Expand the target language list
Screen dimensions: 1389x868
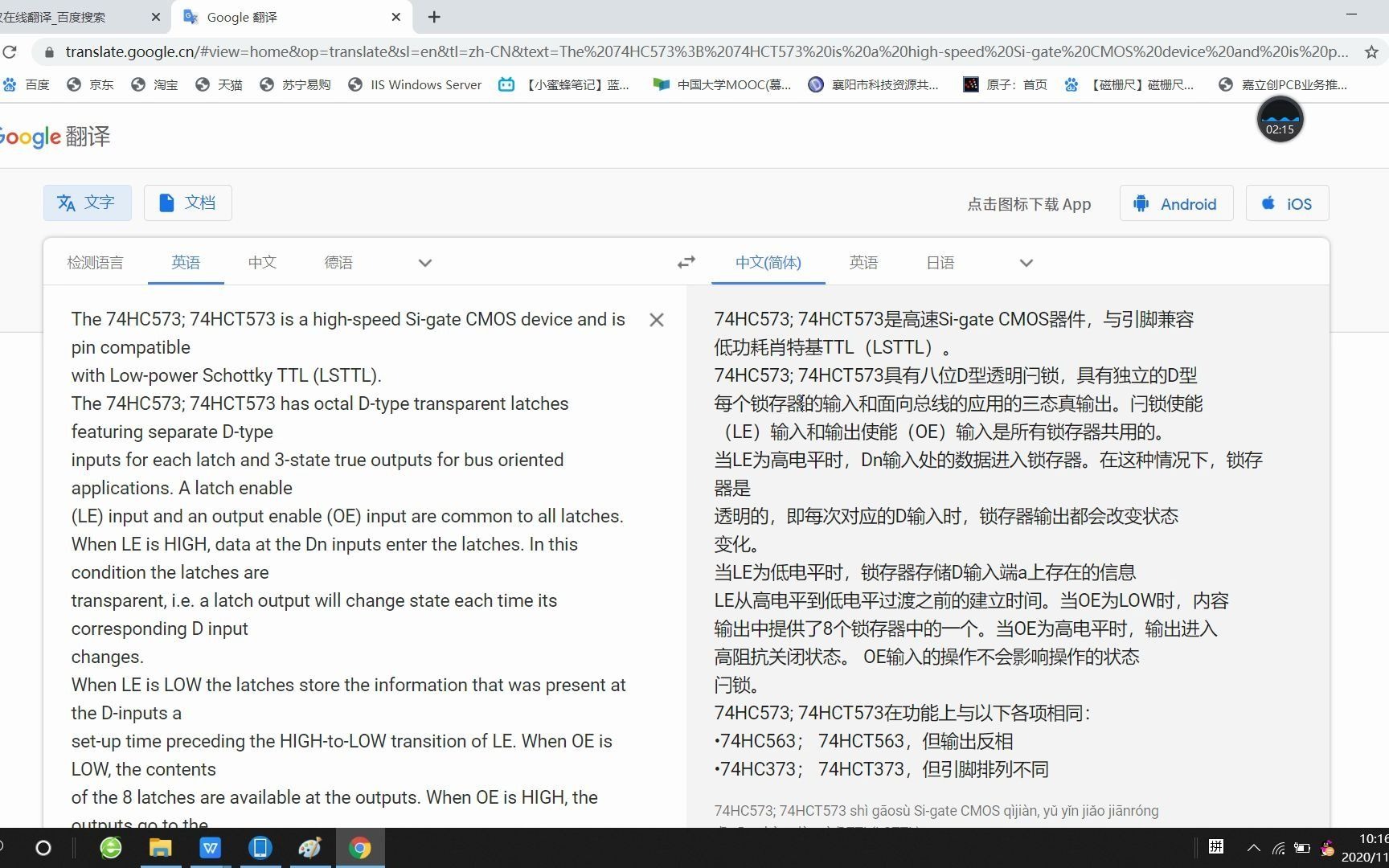coord(1026,263)
